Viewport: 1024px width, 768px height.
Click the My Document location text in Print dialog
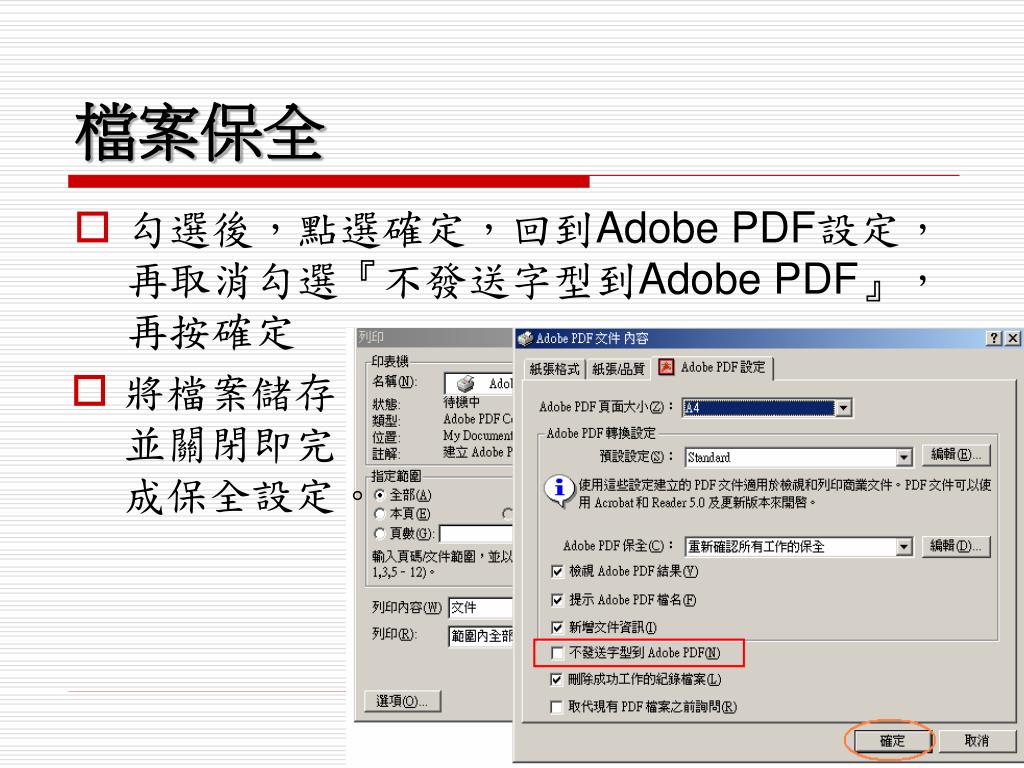pos(478,436)
